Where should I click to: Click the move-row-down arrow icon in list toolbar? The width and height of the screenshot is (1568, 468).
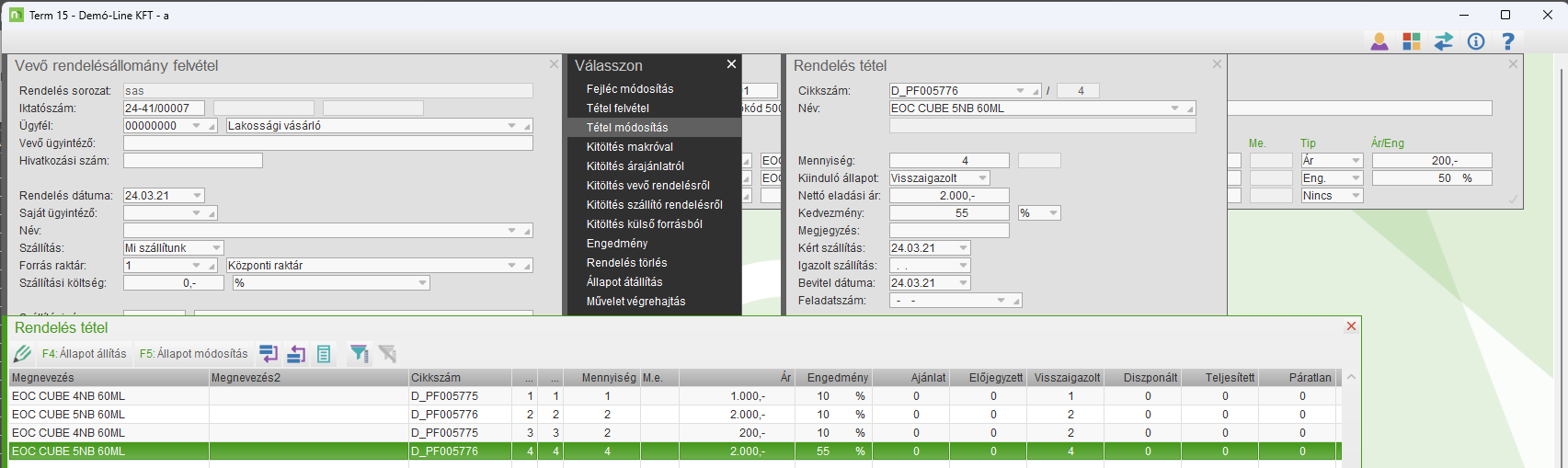(269, 354)
